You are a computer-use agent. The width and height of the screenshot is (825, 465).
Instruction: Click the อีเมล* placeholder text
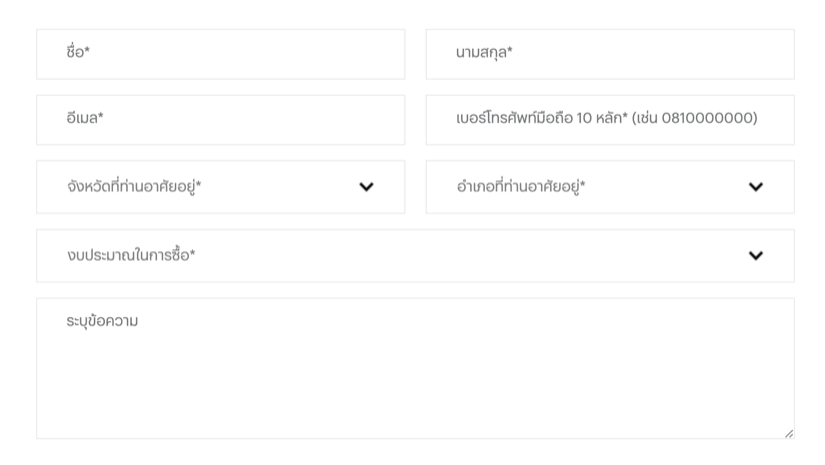coord(85,118)
